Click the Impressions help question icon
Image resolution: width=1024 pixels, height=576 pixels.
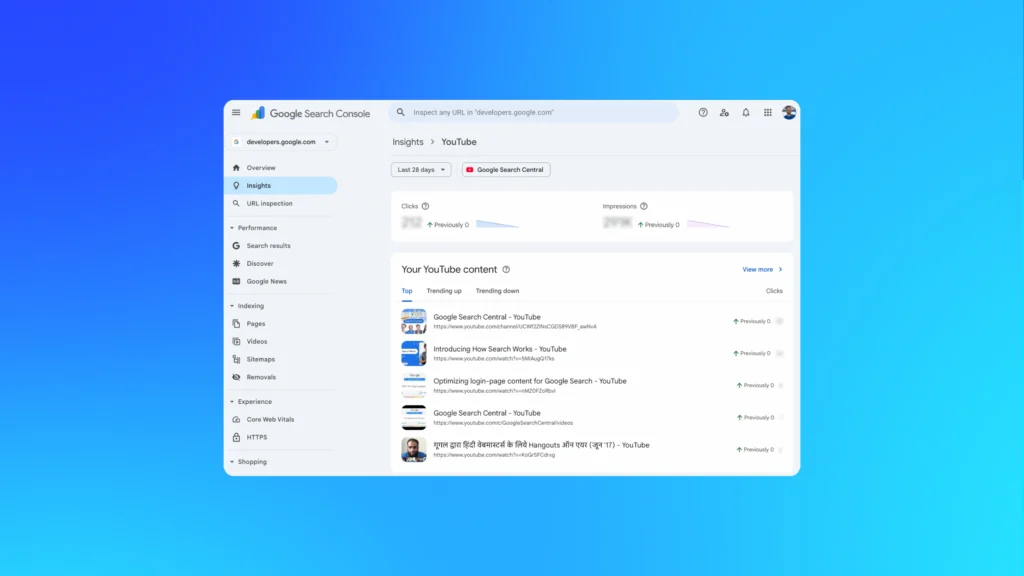pos(643,206)
